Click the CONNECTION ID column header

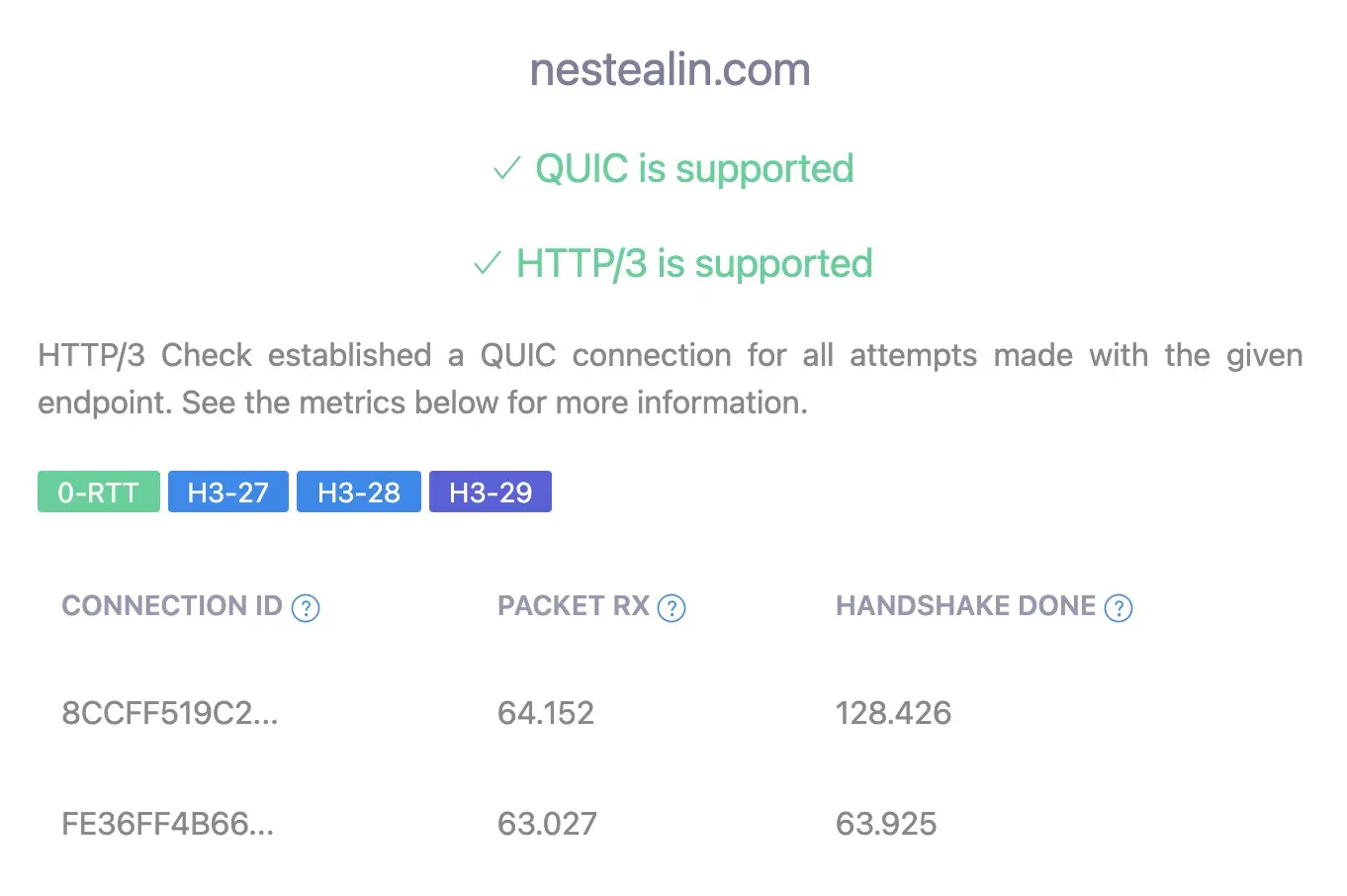coord(172,605)
